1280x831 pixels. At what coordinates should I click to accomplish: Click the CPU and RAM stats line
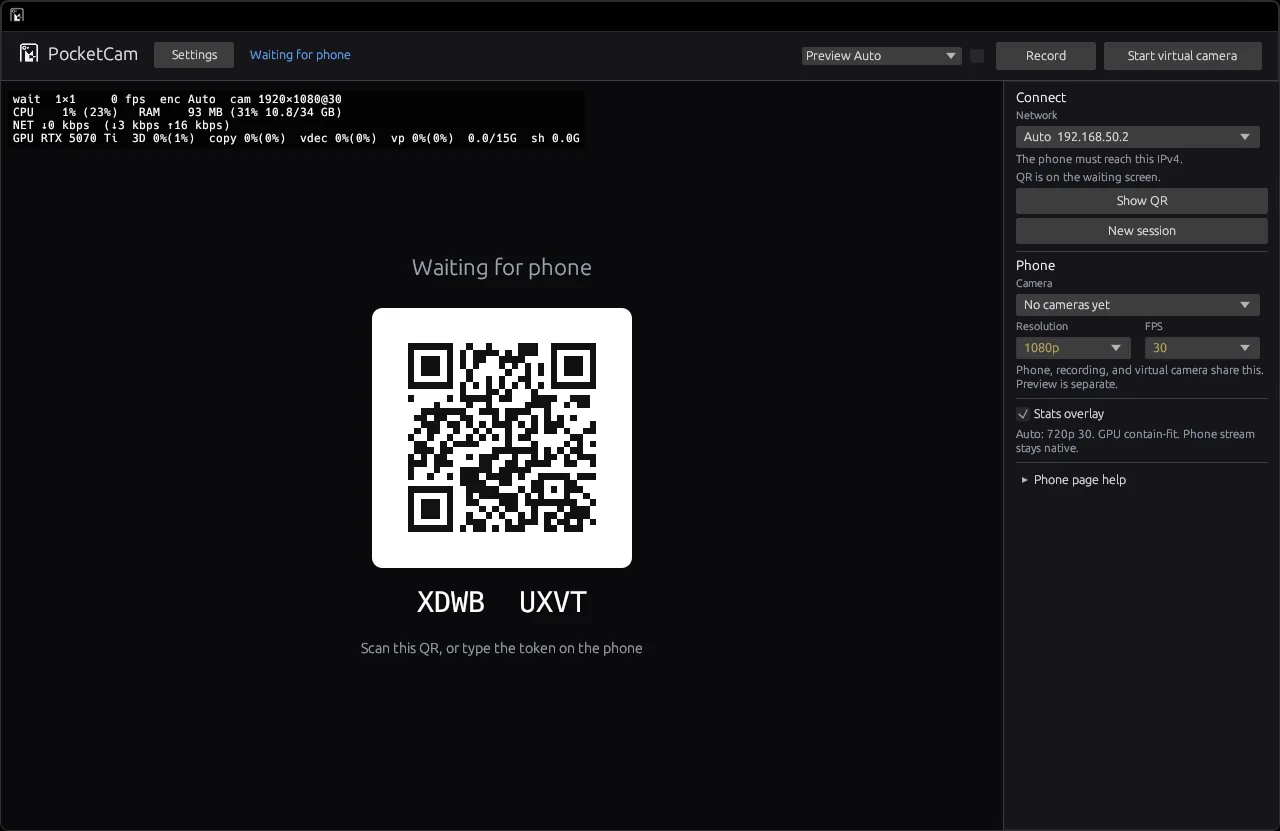[177, 112]
